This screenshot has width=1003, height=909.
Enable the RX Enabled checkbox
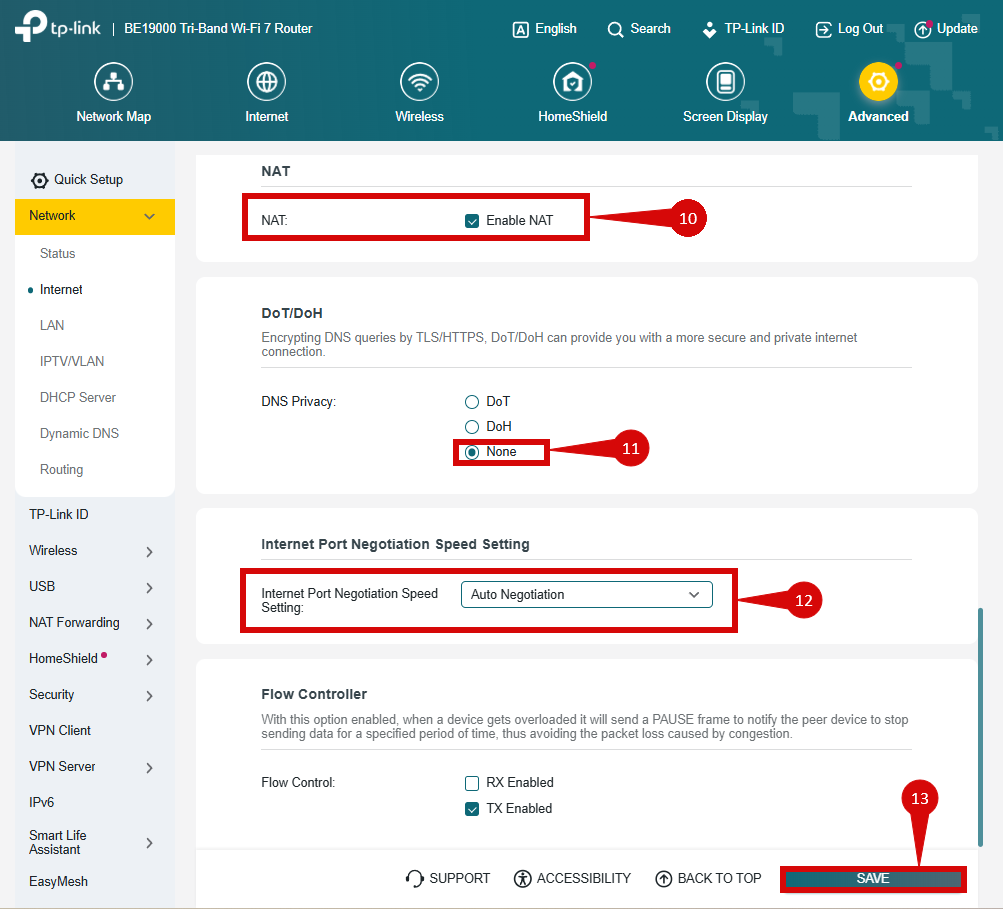pos(472,783)
